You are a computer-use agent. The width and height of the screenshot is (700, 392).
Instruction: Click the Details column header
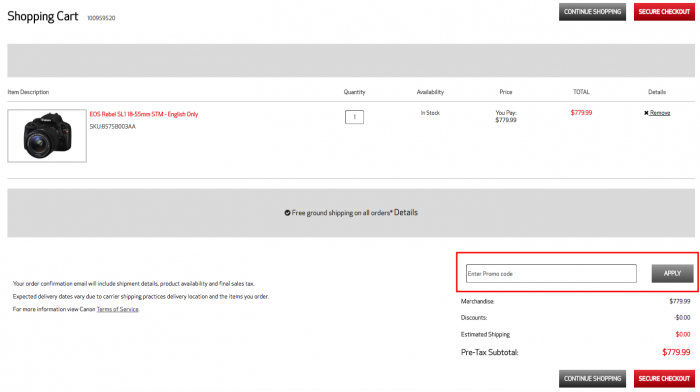coord(657,92)
